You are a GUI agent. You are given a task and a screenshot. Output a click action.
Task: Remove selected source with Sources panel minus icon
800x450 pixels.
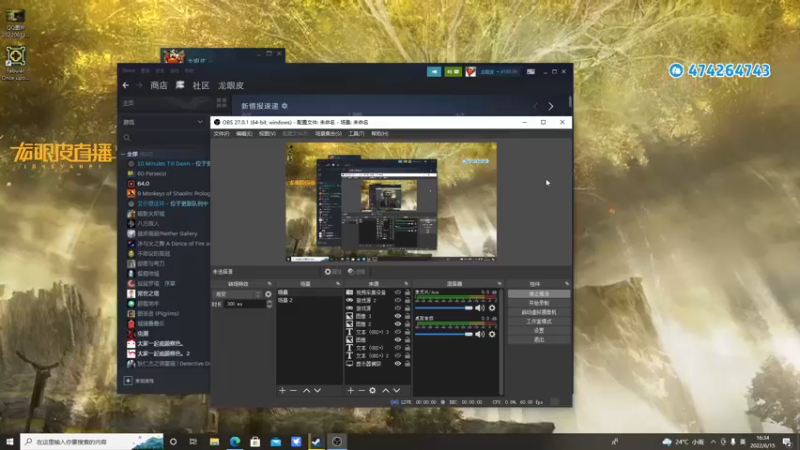pyautogui.click(x=361, y=390)
